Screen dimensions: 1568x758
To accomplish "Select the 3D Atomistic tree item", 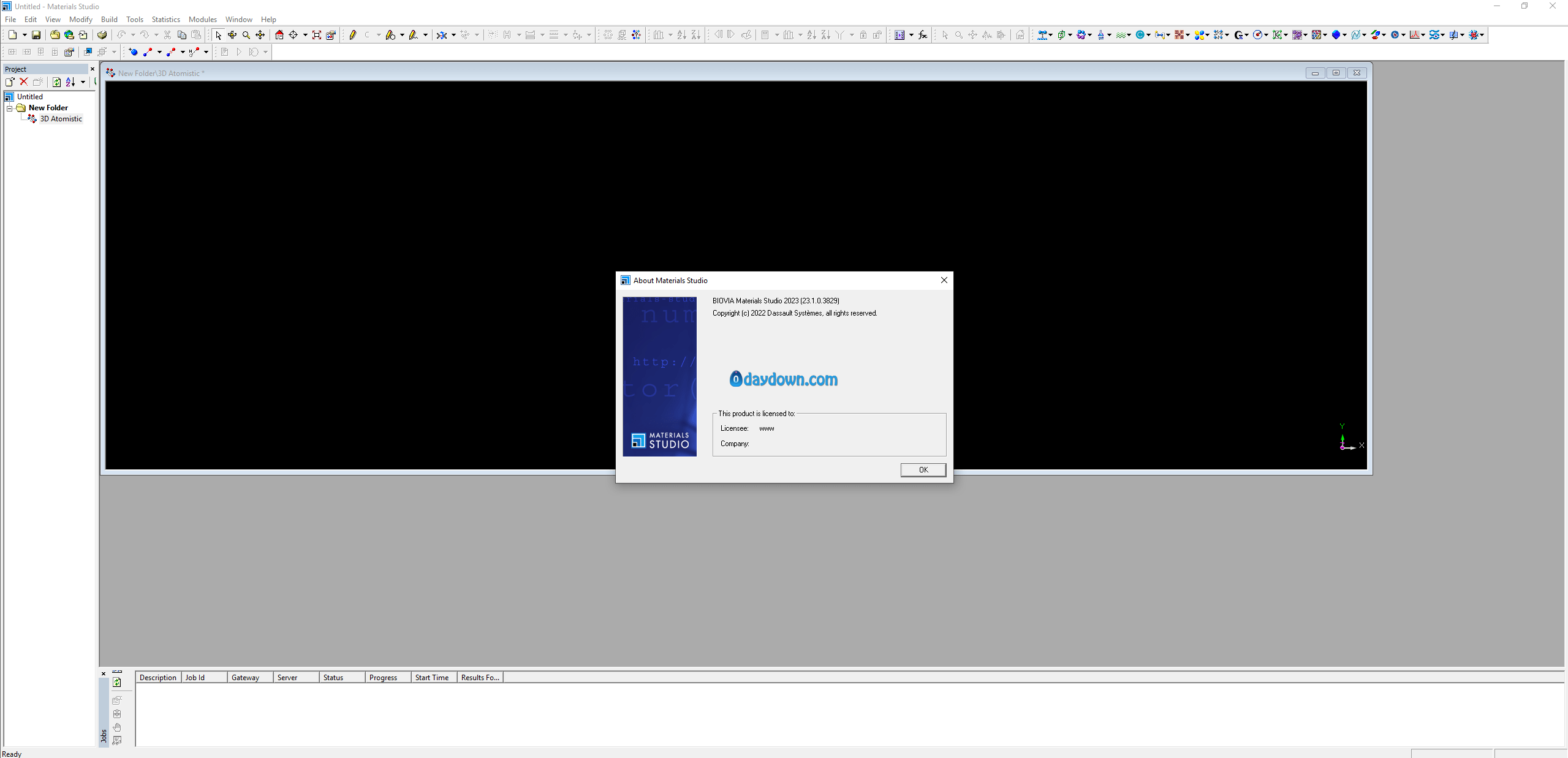I will coord(61,119).
